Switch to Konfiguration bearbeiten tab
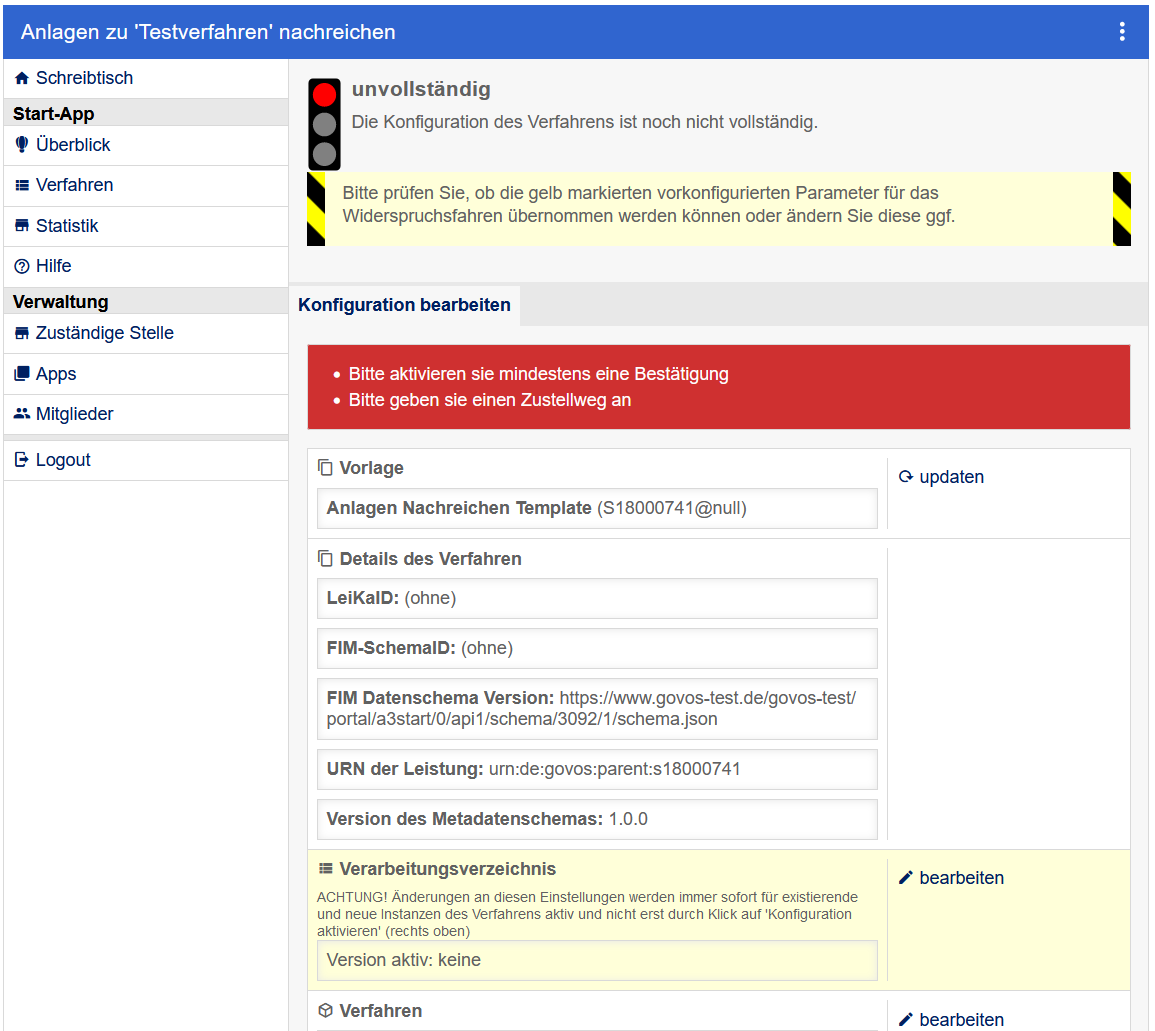The image size is (1155, 1031). coord(404,305)
